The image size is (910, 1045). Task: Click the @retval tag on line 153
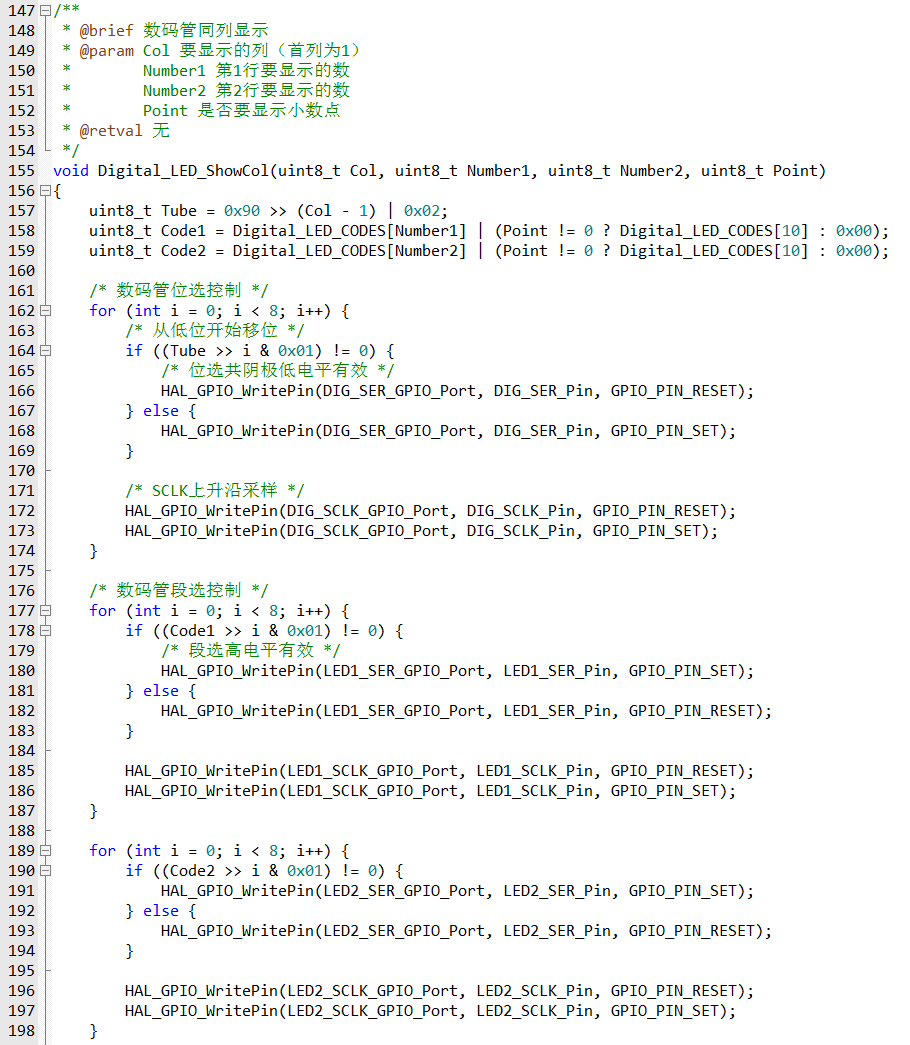[x=111, y=131]
